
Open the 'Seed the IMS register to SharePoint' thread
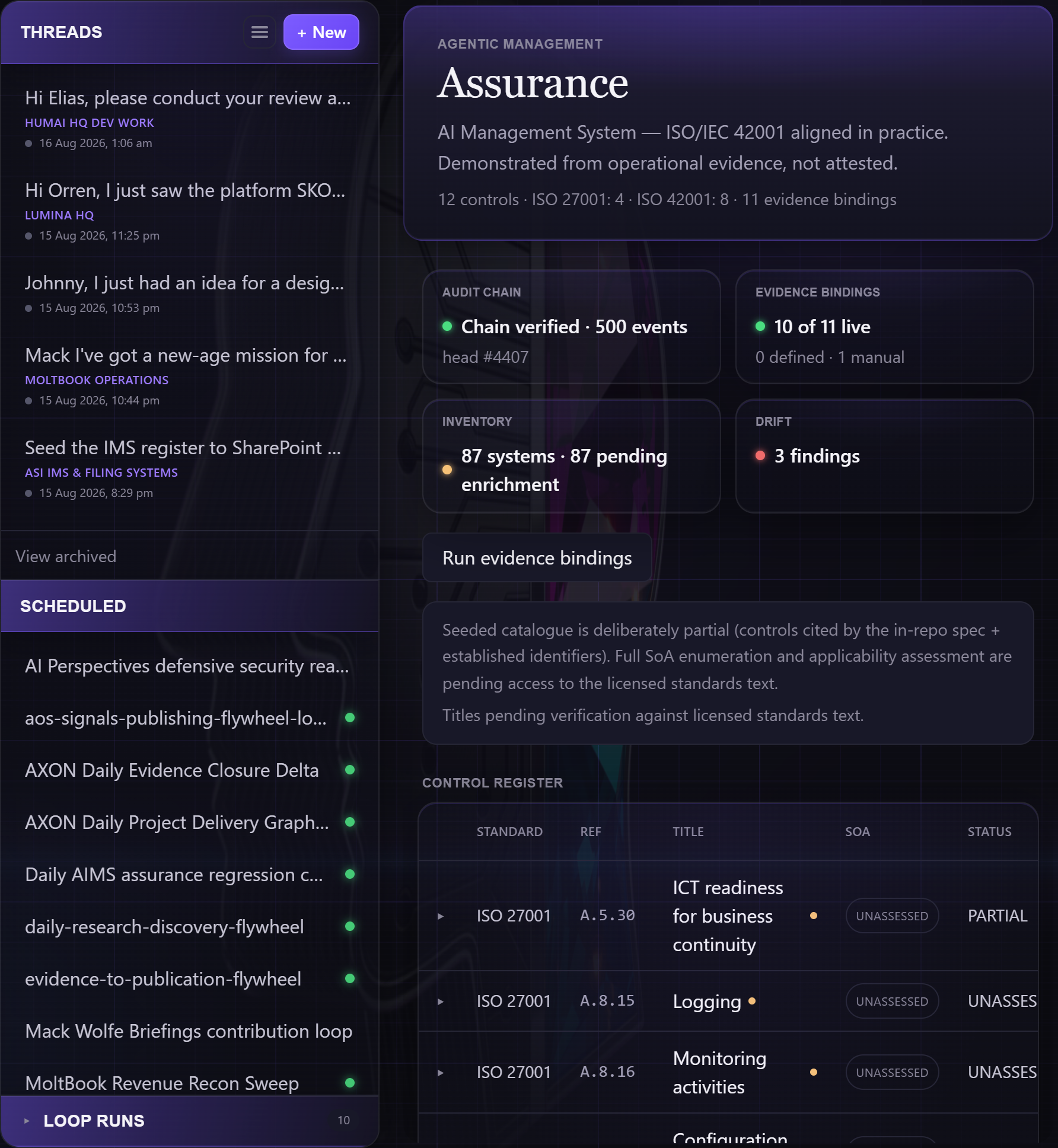point(190,468)
